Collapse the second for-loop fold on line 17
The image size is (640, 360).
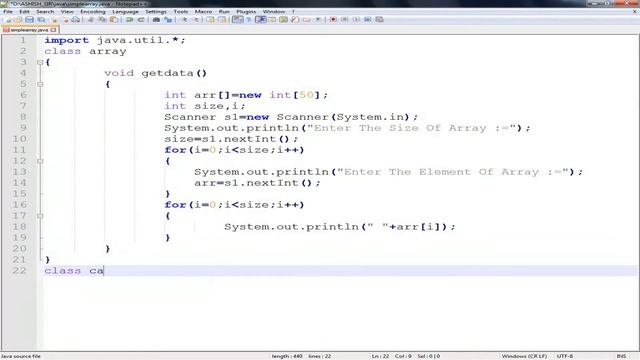coord(40,216)
